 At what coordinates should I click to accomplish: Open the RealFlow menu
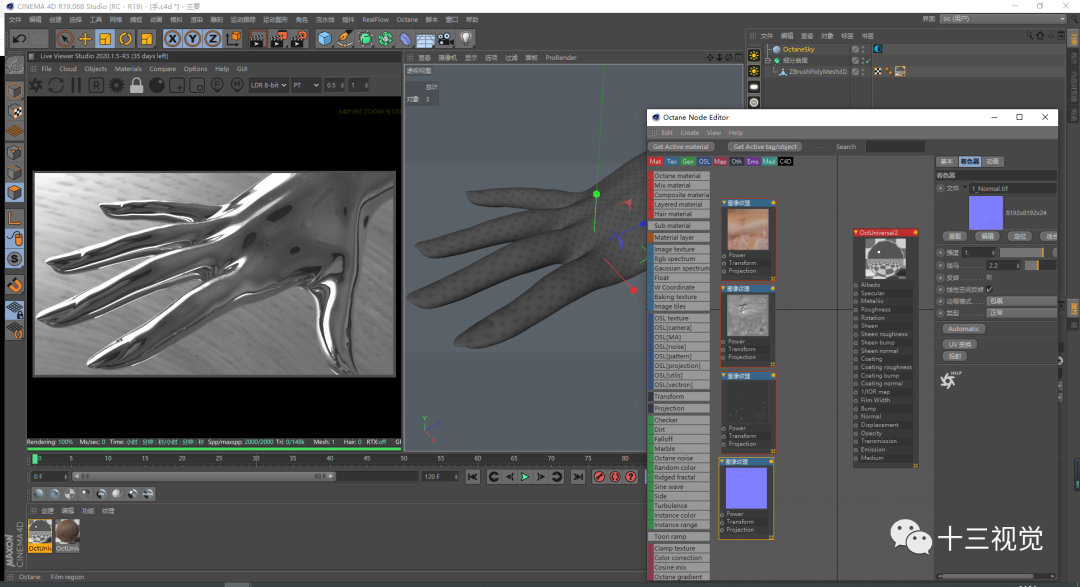tap(375, 19)
